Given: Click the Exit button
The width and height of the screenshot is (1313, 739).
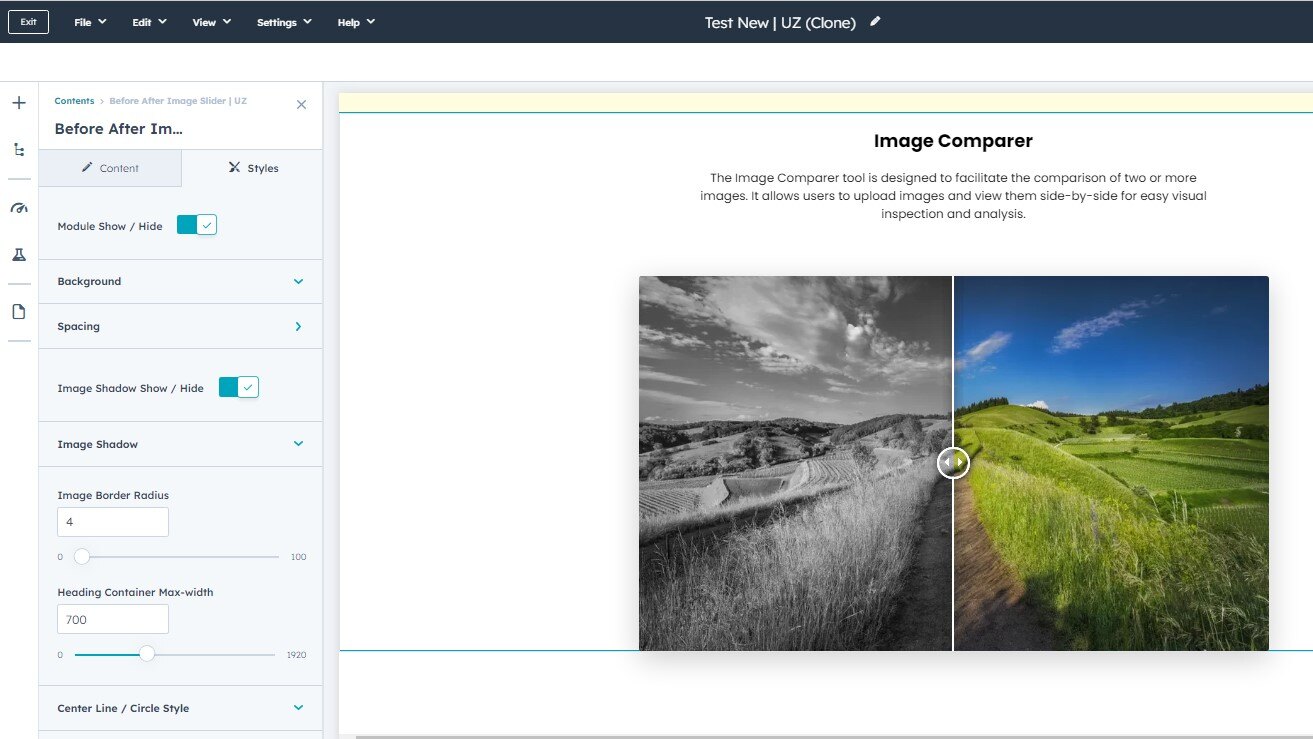Looking at the screenshot, I should pyautogui.click(x=28, y=22).
